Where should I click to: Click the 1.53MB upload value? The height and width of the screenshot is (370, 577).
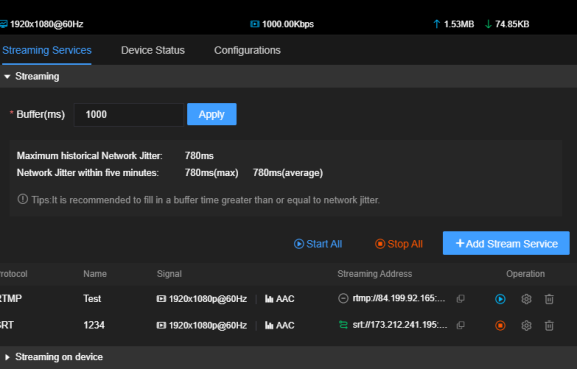pyautogui.click(x=459, y=24)
